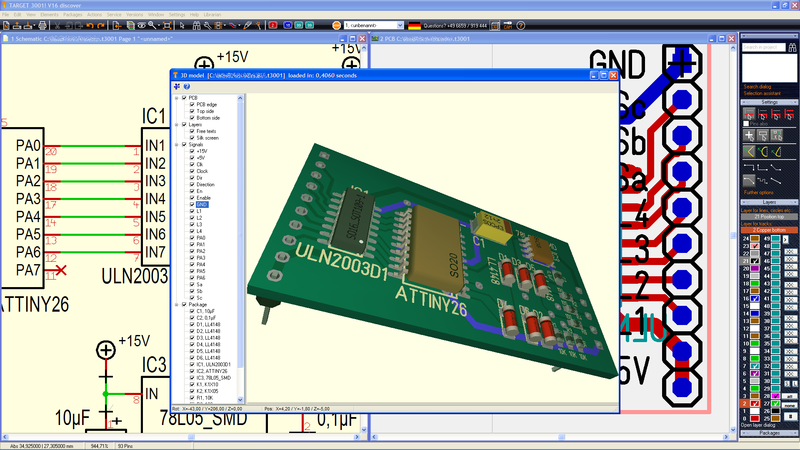The height and width of the screenshot is (450, 800).
Task: Toggle the +15V signal checkbox
Action: 191,150
